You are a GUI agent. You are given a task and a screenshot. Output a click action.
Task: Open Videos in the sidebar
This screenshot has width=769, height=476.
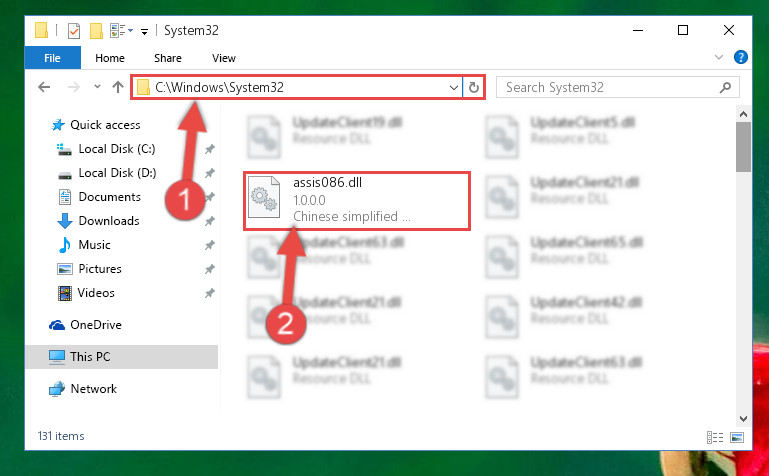[96, 293]
